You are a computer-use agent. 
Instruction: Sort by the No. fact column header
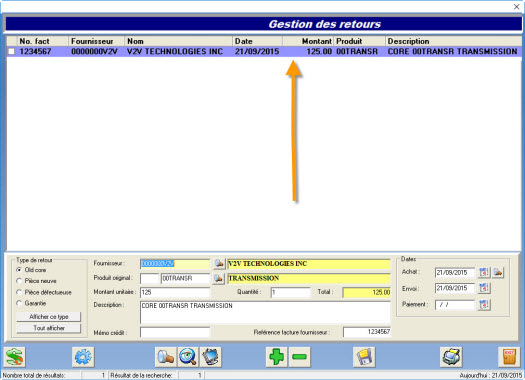[x=43, y=41]
